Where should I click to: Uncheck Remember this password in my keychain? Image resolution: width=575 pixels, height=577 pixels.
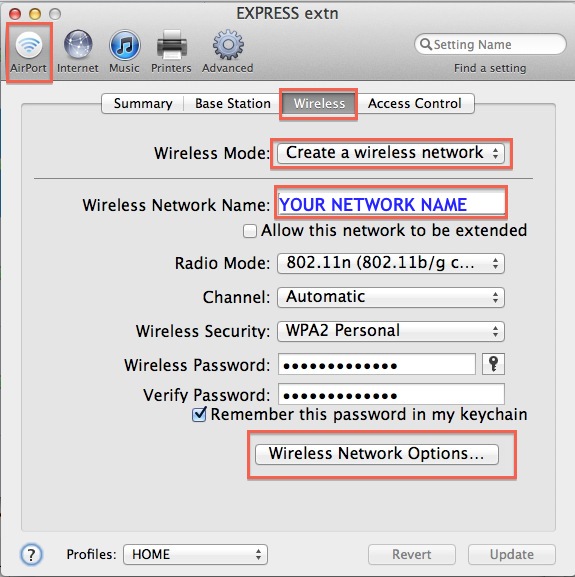(x=199, y=414)
